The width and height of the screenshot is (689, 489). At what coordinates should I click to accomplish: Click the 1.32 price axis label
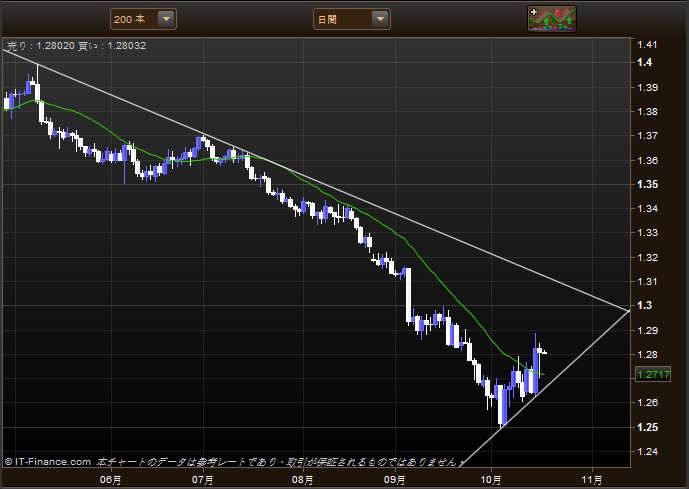[x=647, y=257]
